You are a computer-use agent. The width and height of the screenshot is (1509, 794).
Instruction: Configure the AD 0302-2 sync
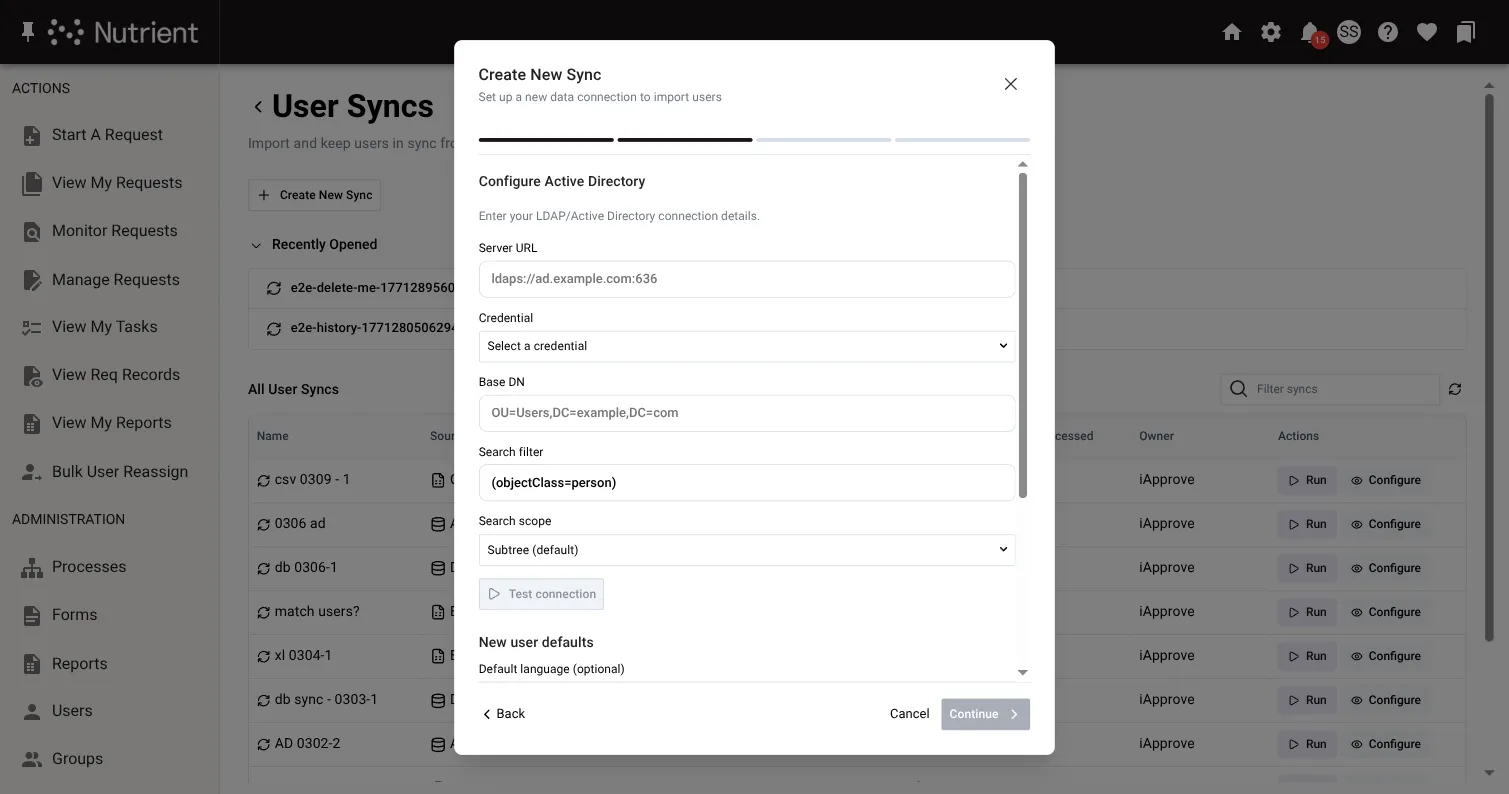point(1385,744)
